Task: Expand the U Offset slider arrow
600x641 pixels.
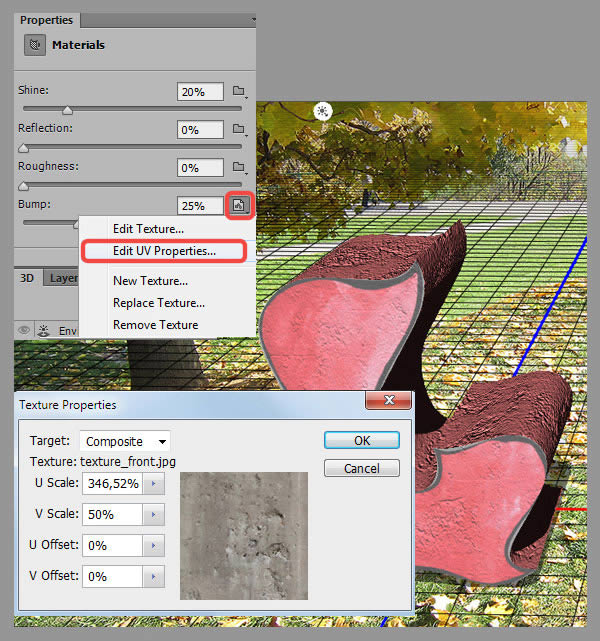Action: click(154, 546)
